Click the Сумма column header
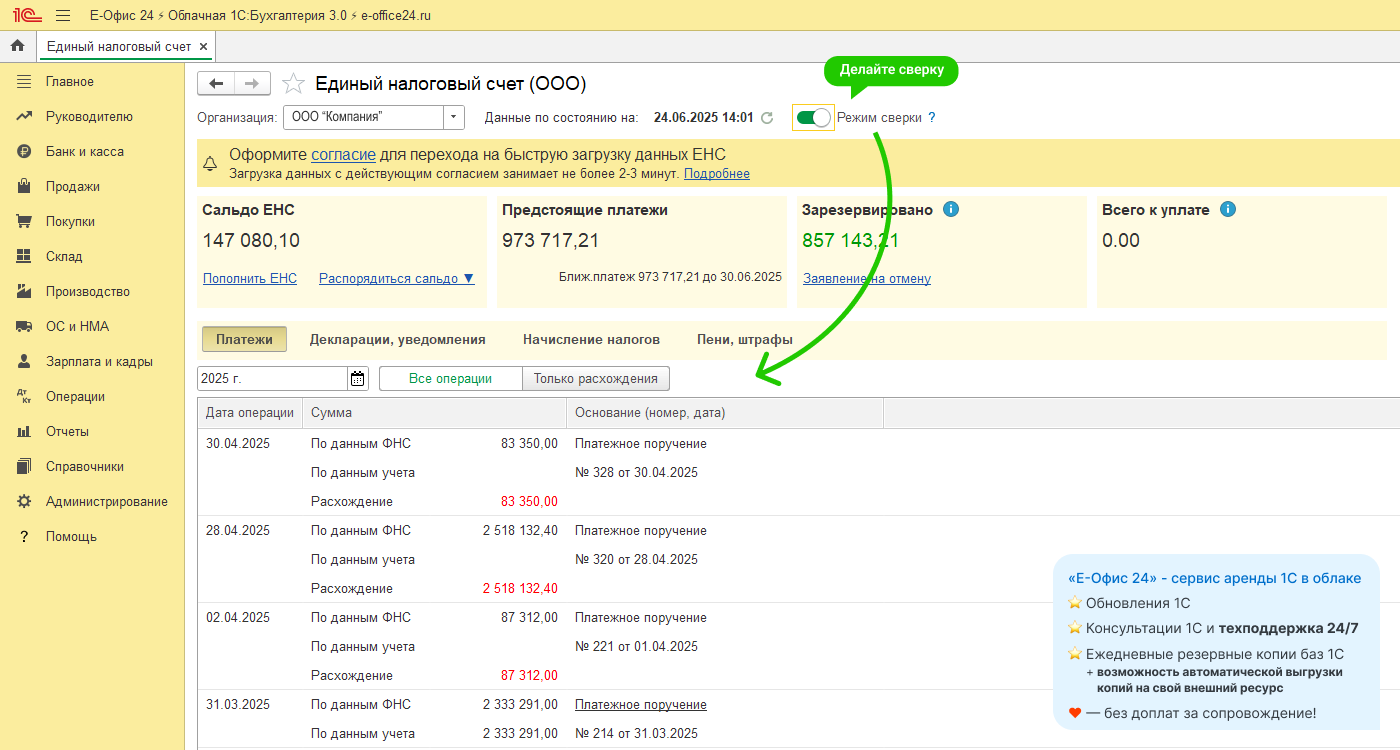Screen dimensions: 1400x750 point(434,413)
